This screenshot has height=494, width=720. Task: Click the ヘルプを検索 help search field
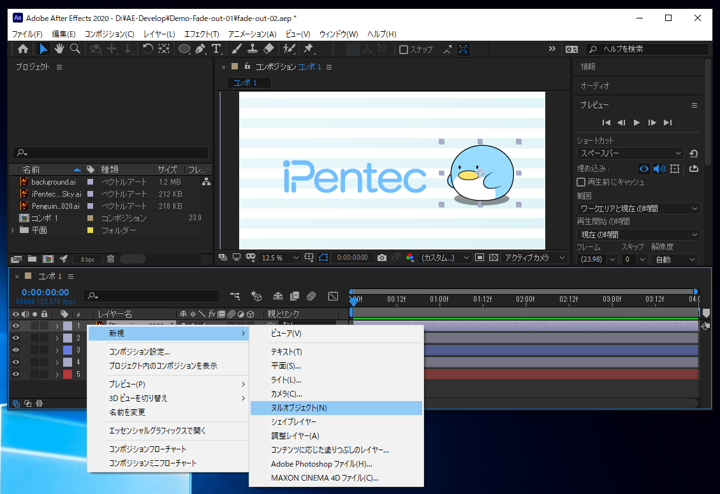(x=647, y=49)
